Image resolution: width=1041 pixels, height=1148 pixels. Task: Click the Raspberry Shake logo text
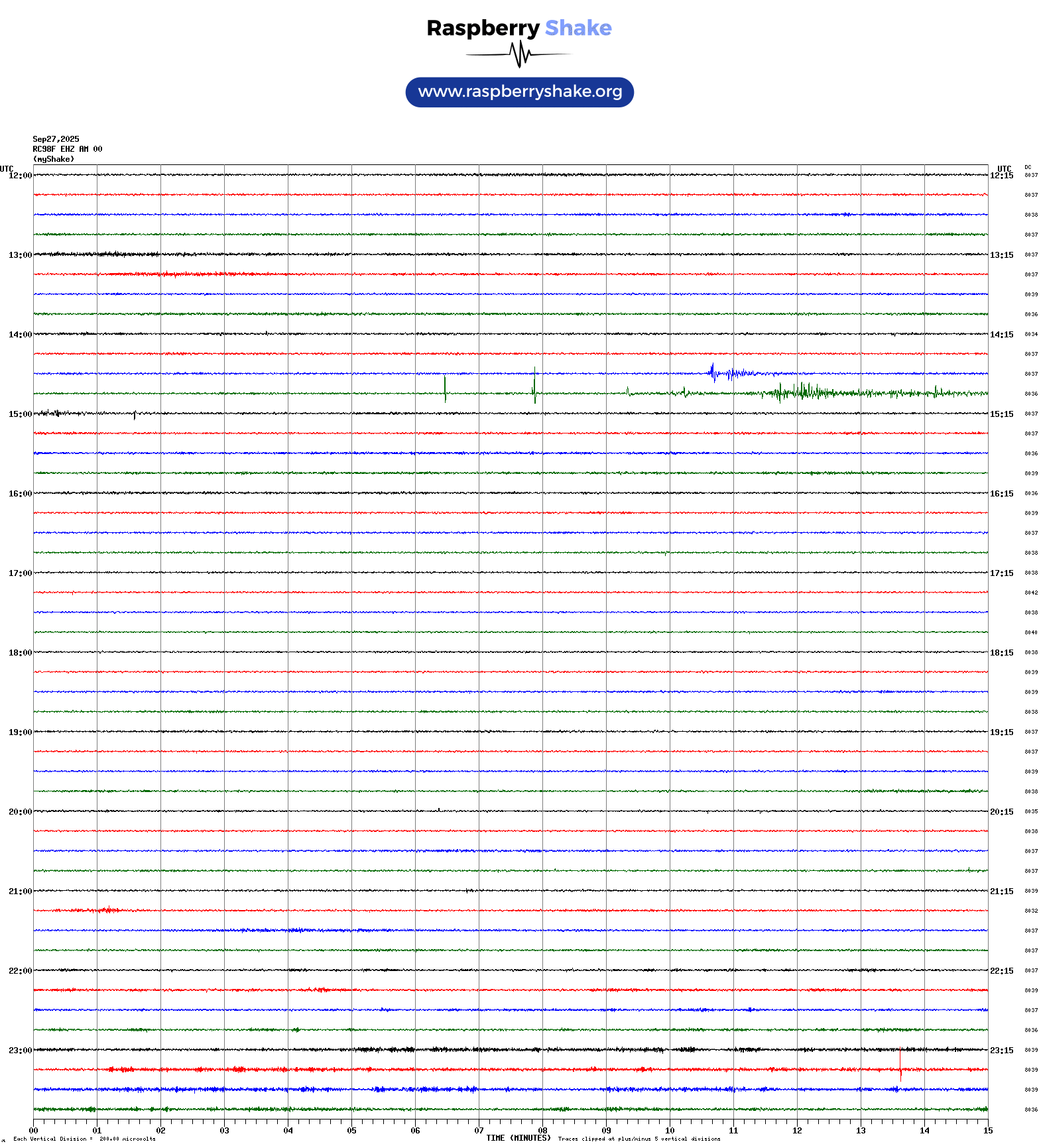[x=519, y=28]
